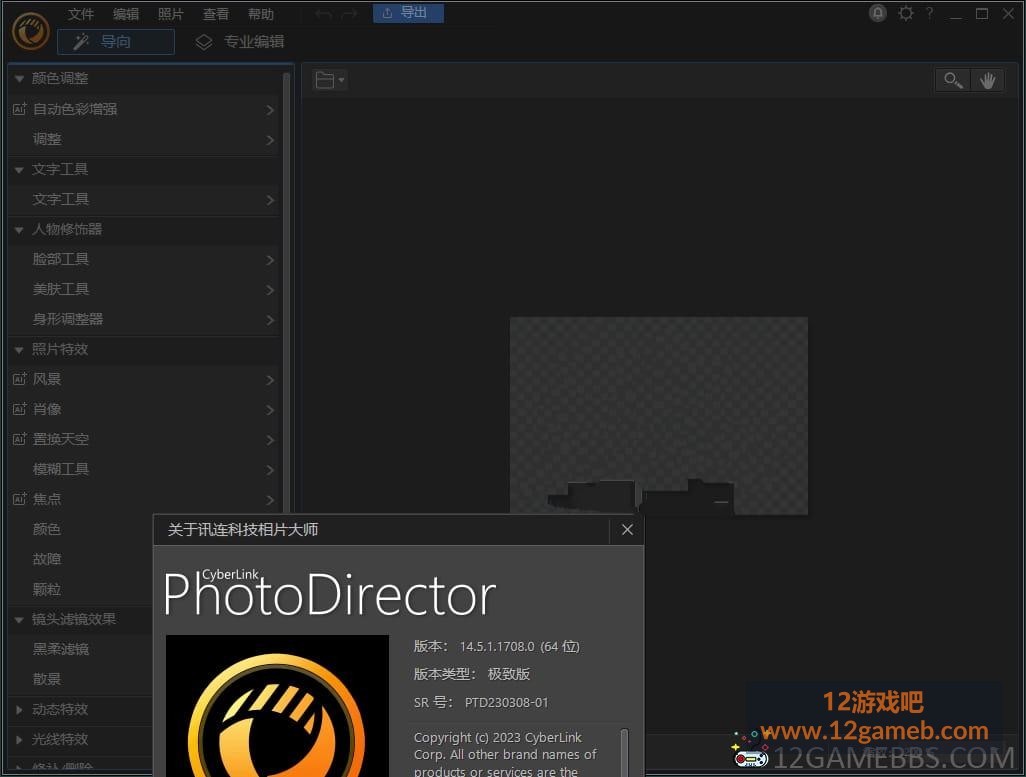Undo the last action with the arrow
Screen dimensions: 1026x777
point(324,14)
